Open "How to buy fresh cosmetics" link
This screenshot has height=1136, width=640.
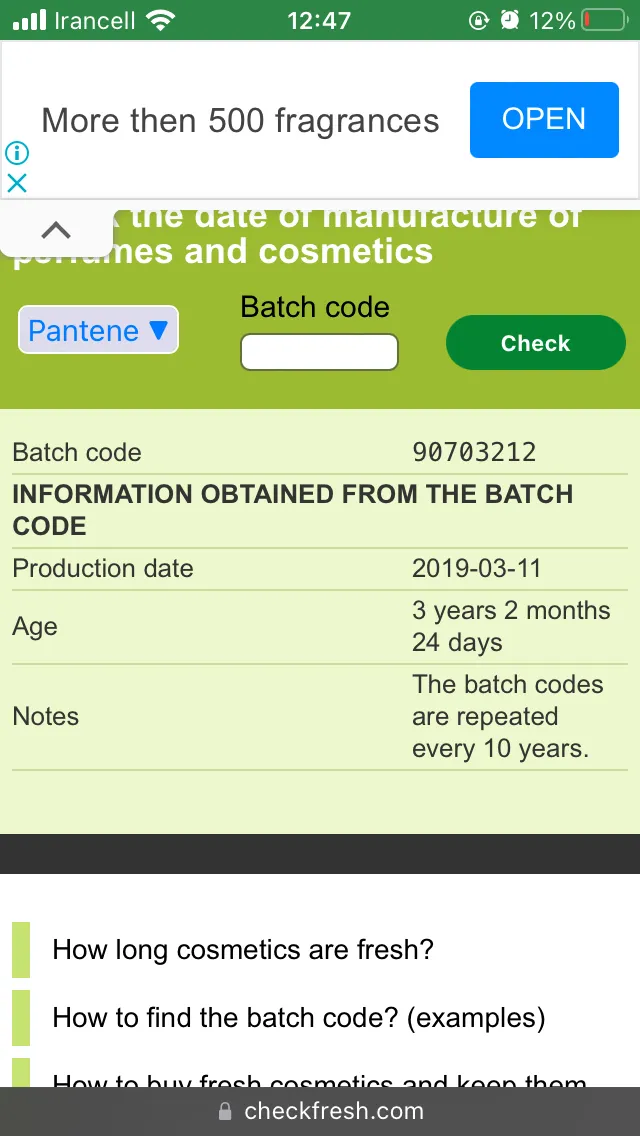(320, 1079)
